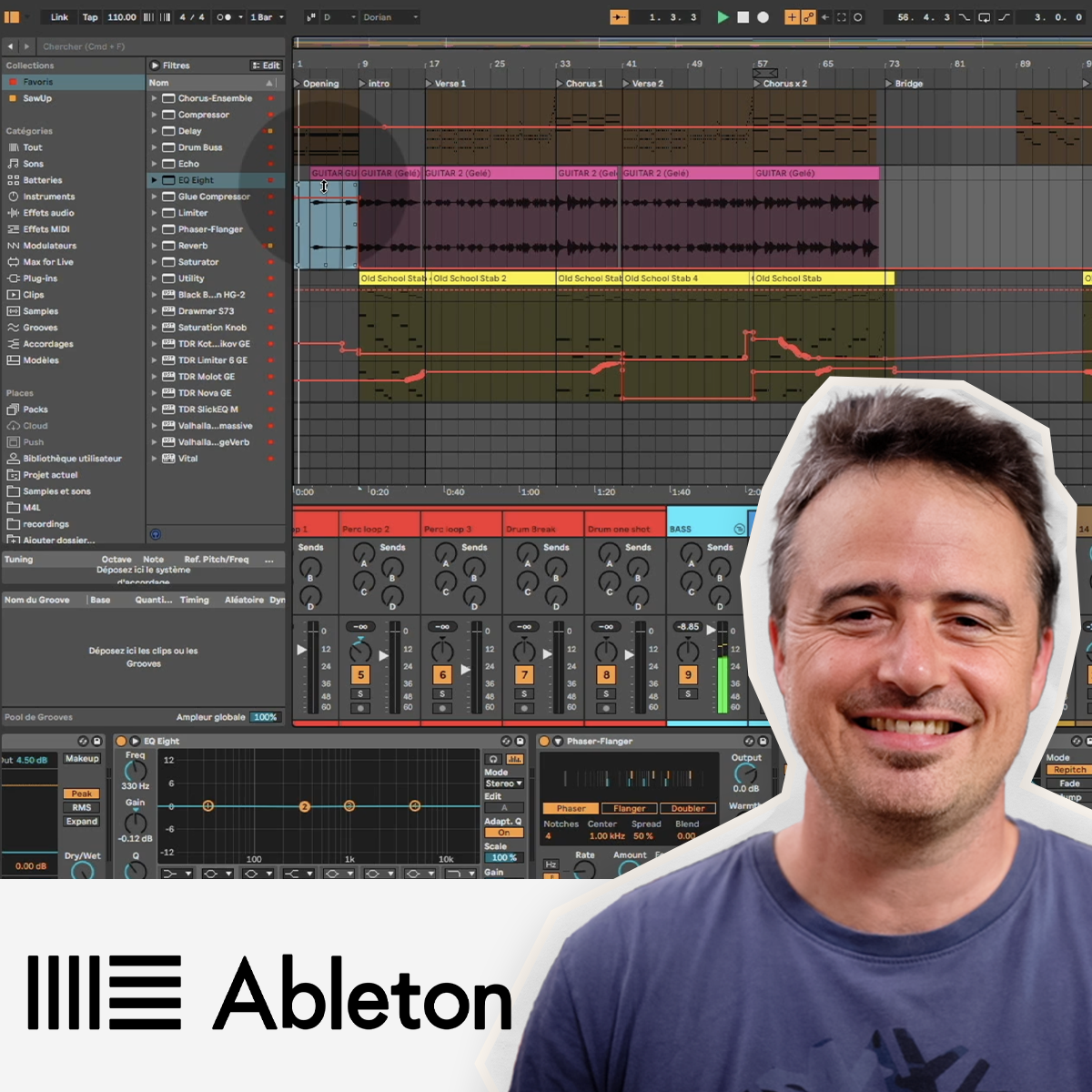Click the Tap tempo button

(x=91, y=16)
